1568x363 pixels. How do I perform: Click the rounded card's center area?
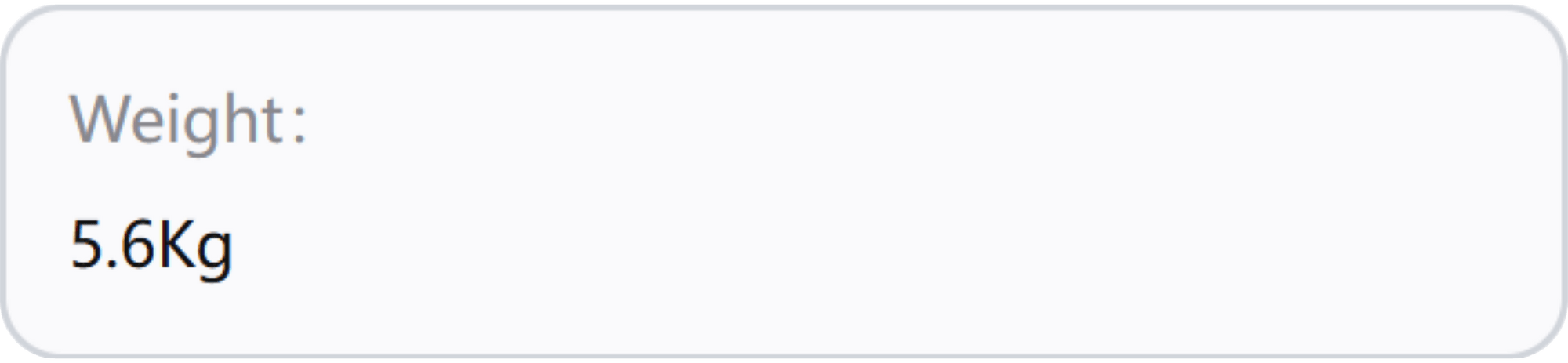click(784, 182)
